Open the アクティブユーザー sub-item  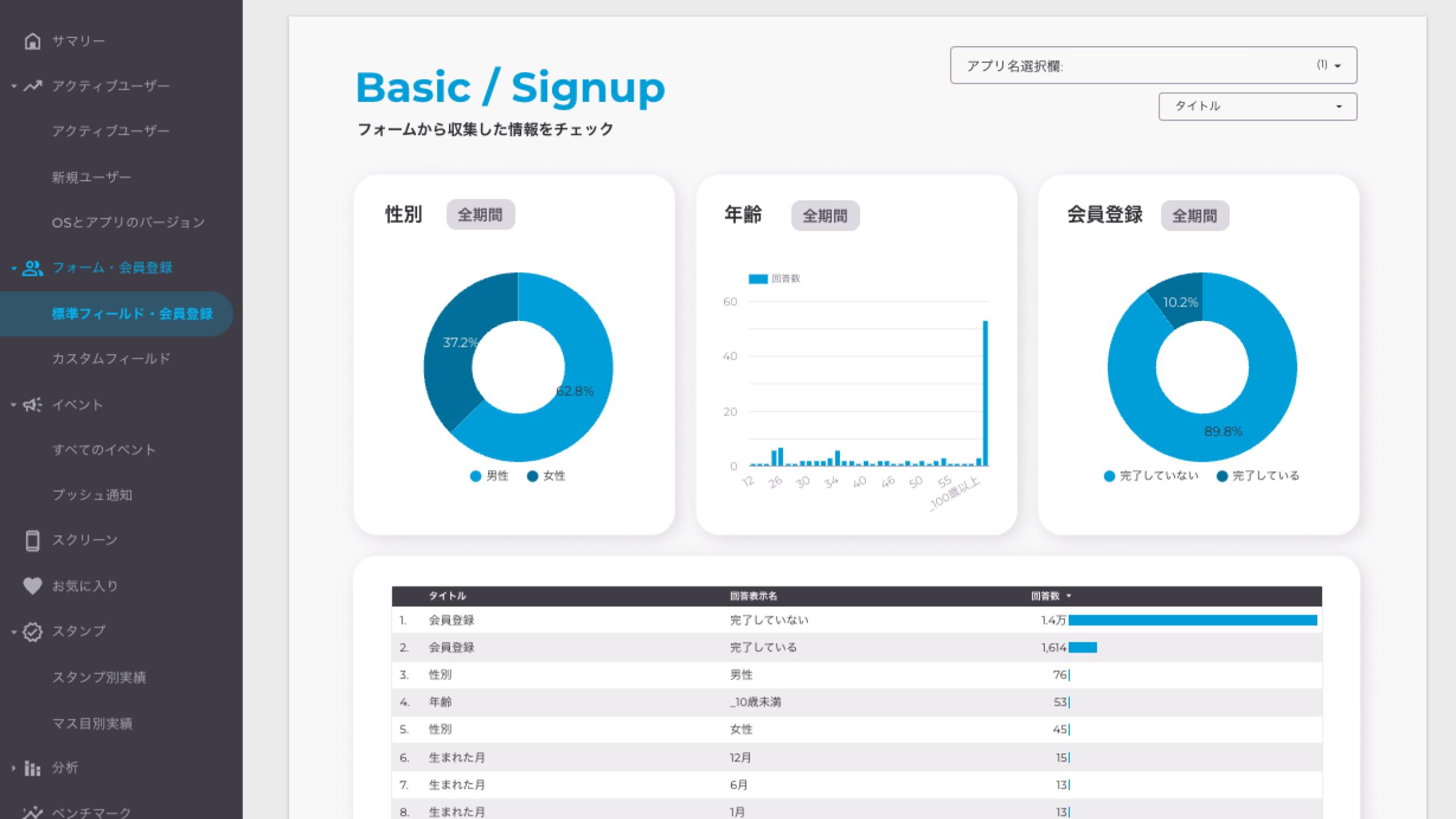pos(111,132)
